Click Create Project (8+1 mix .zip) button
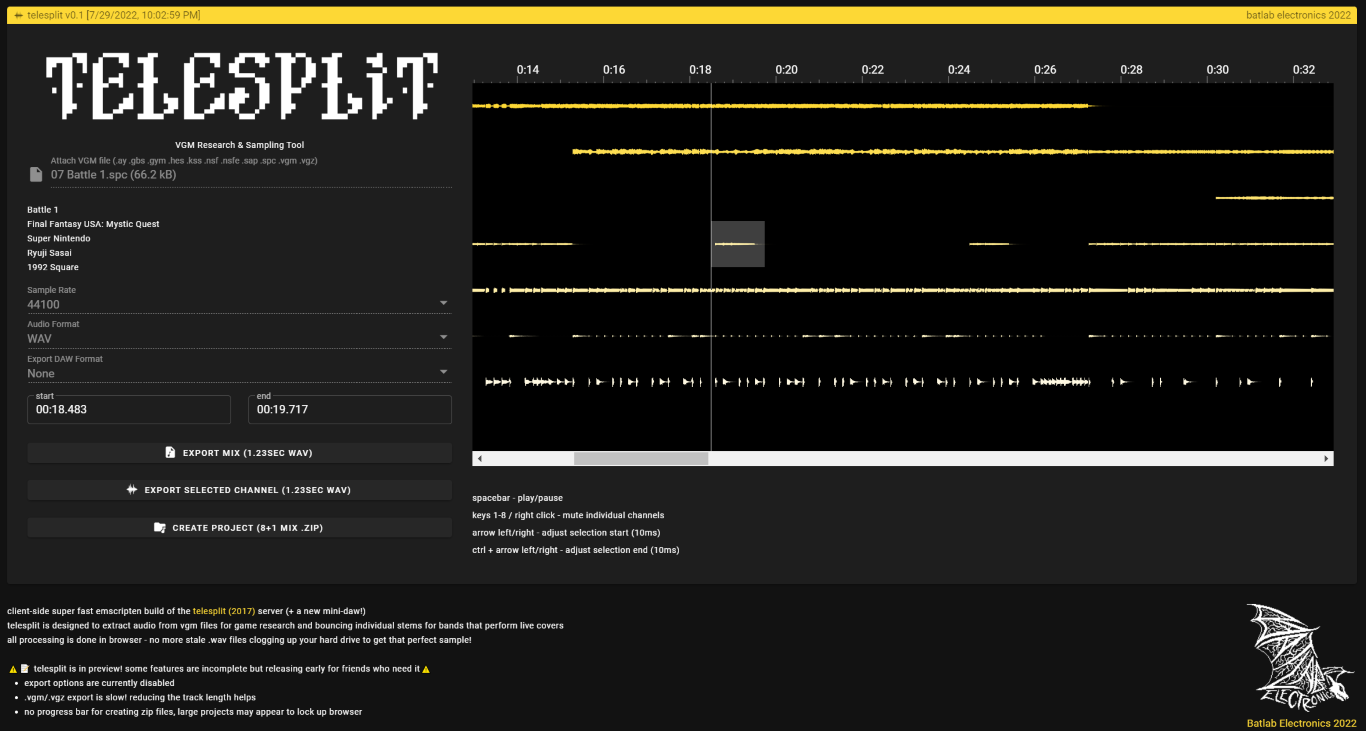This screenshot has height=731, width=1366. point(240,528)
